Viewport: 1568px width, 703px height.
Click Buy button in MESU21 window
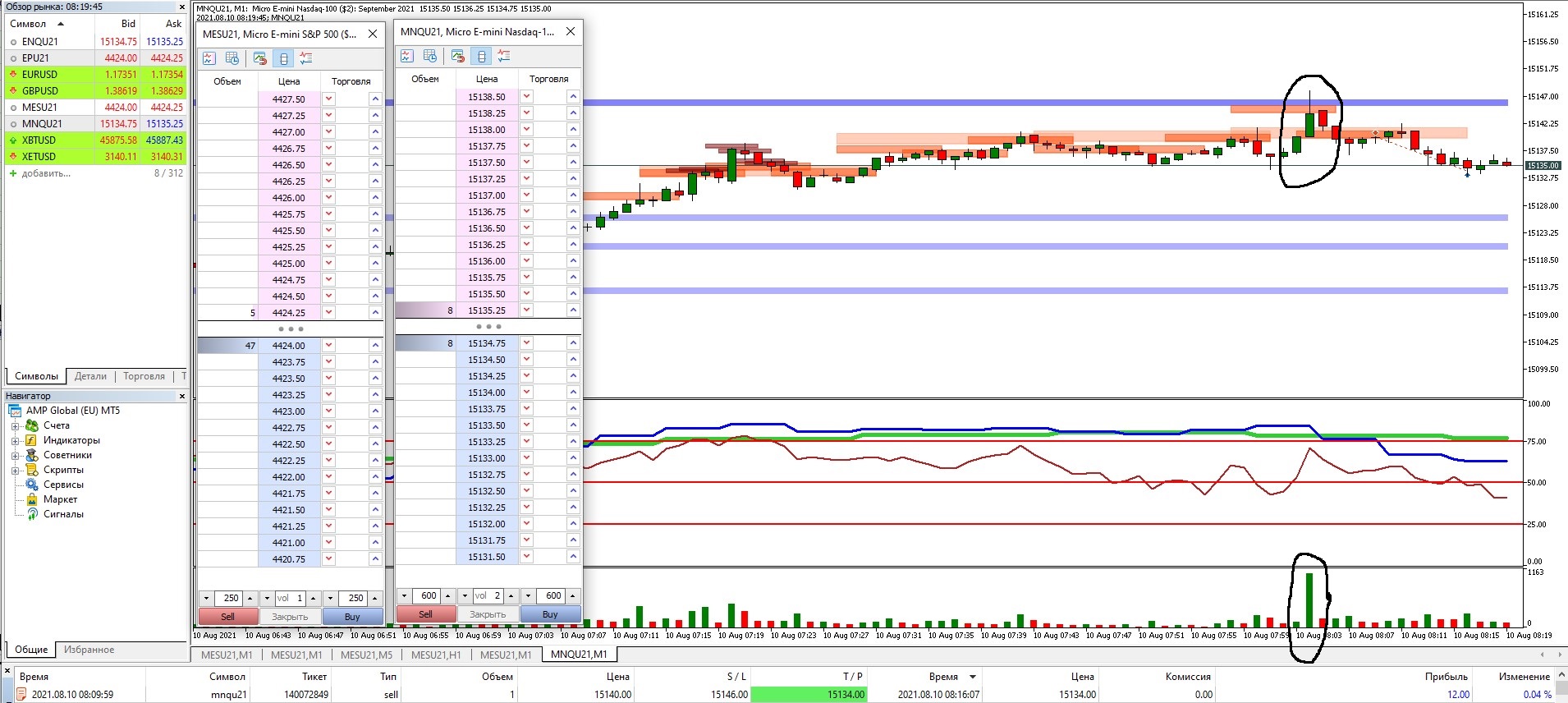point(352,617)
